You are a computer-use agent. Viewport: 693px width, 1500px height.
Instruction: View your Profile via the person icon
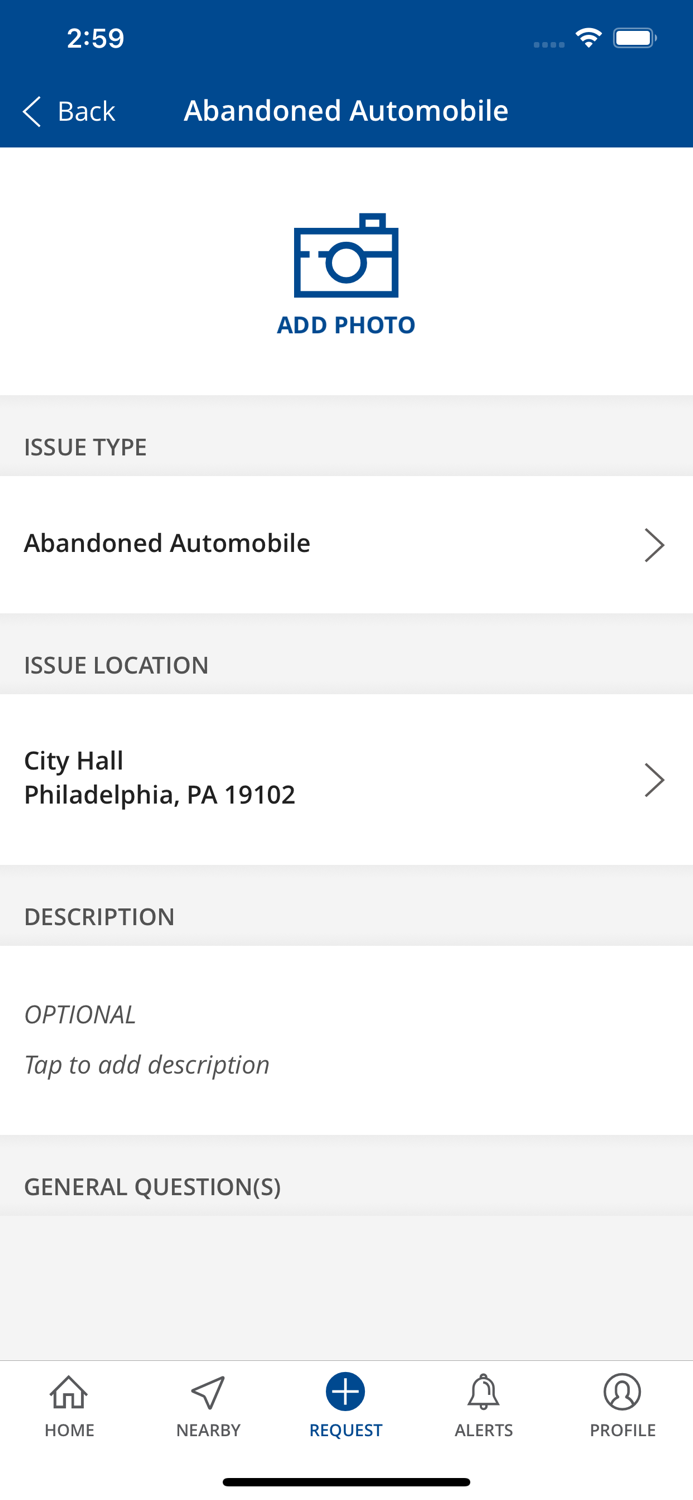[x=622, y=1391]
